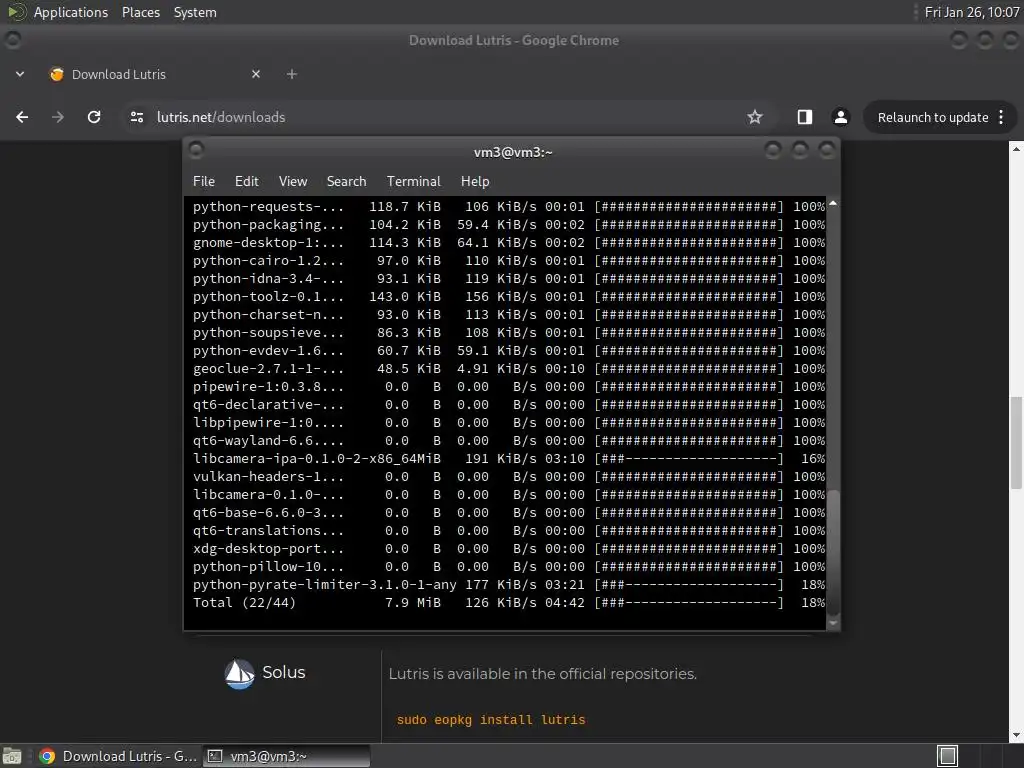Click the terminal scrollbar down arrow
This screenshot has width=1024, height=768.
point(833,623)
